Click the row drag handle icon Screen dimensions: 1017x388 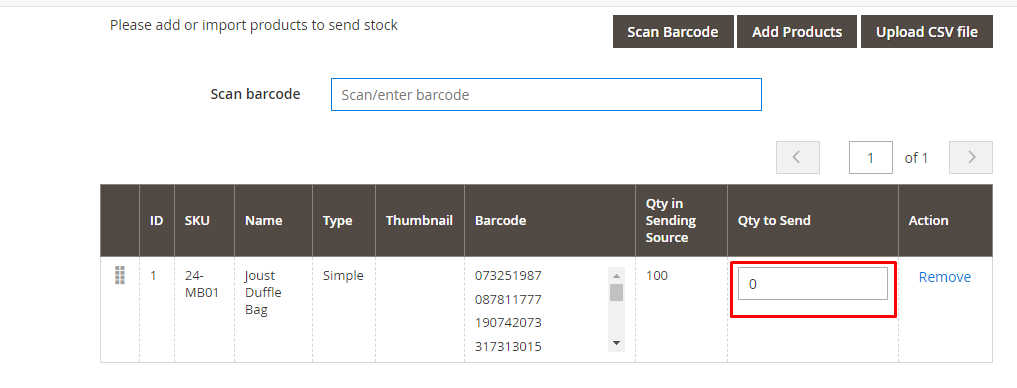(119, 275)
